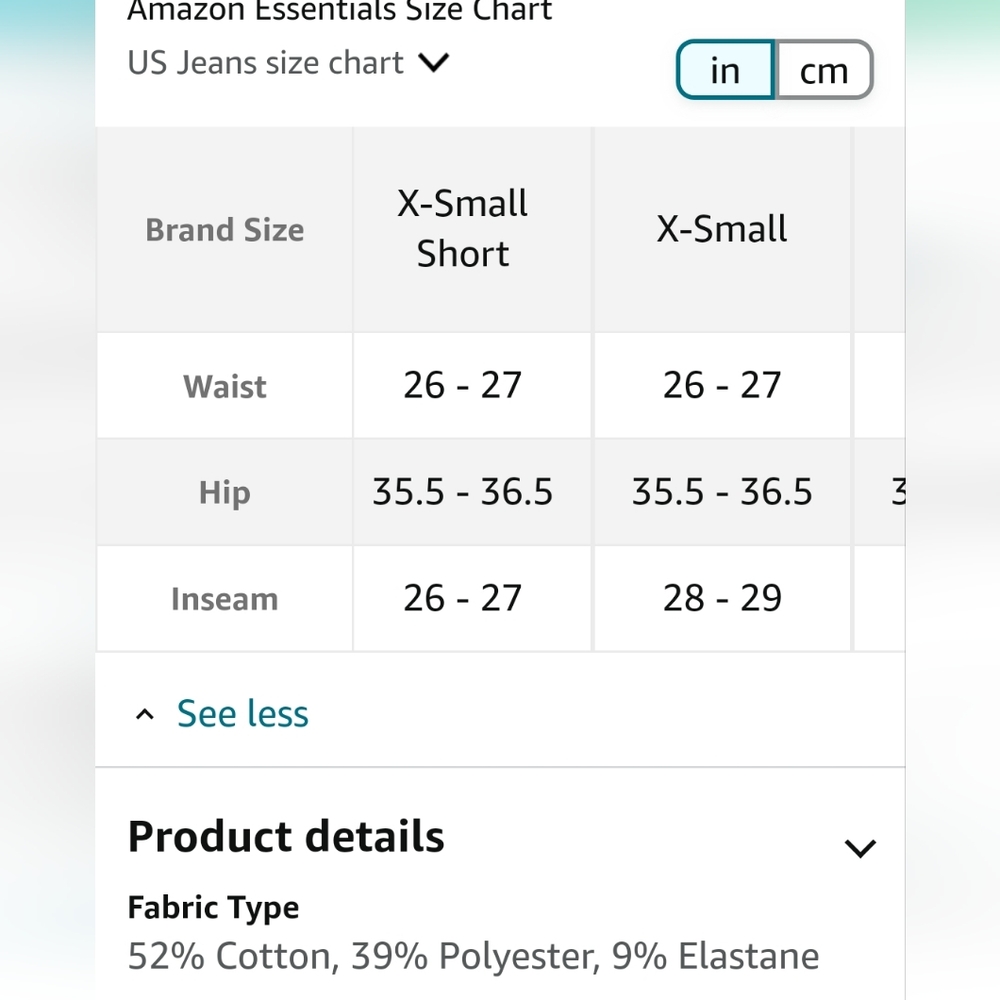Viewport: 1000px width, 1000px height.
Task: Click X-Small inseam value 28 - 29
Action: coord(722,598)
